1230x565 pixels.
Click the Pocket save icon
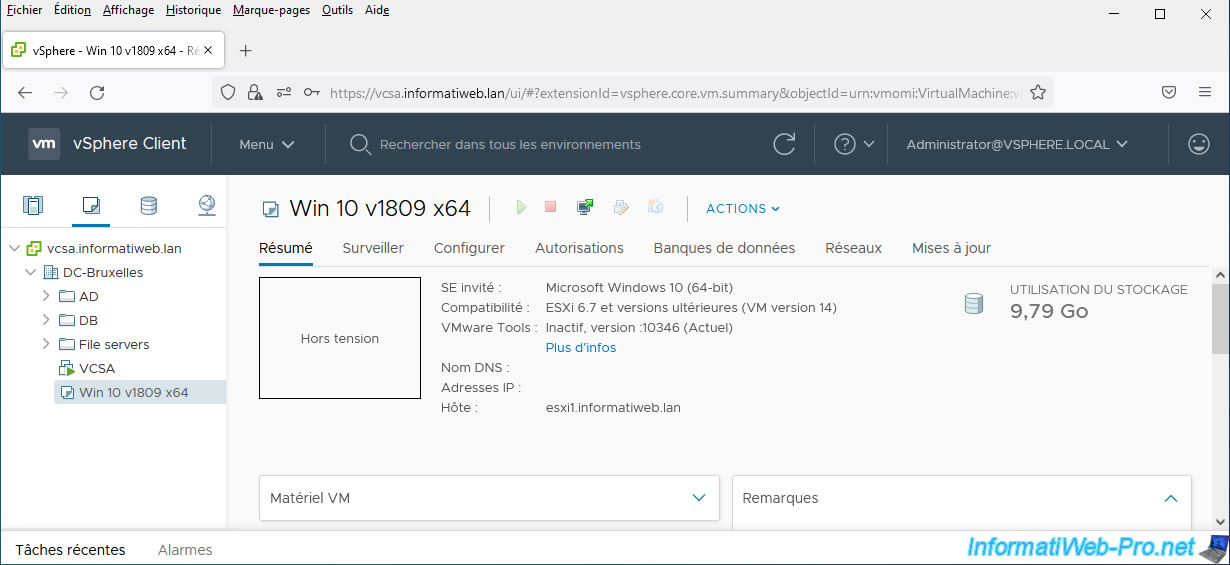1168,92
